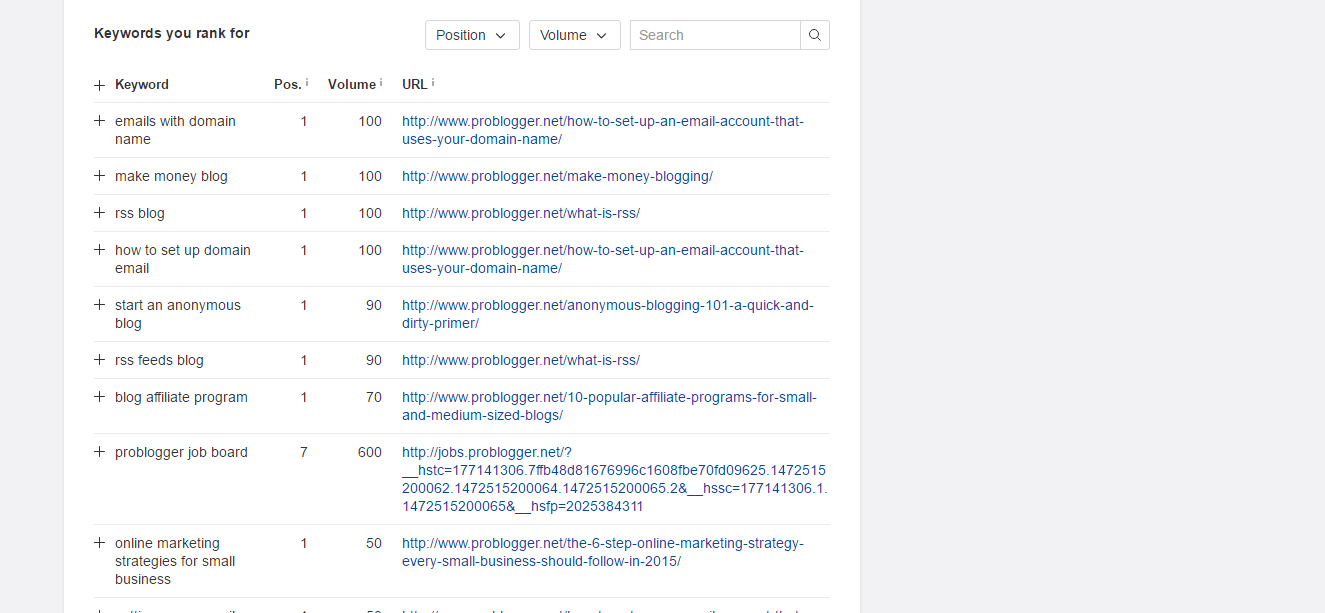The height and width of the screenshot is (613, 1325).
Task: Expand the 'emails with domain name' row
Action: (99, 121)
